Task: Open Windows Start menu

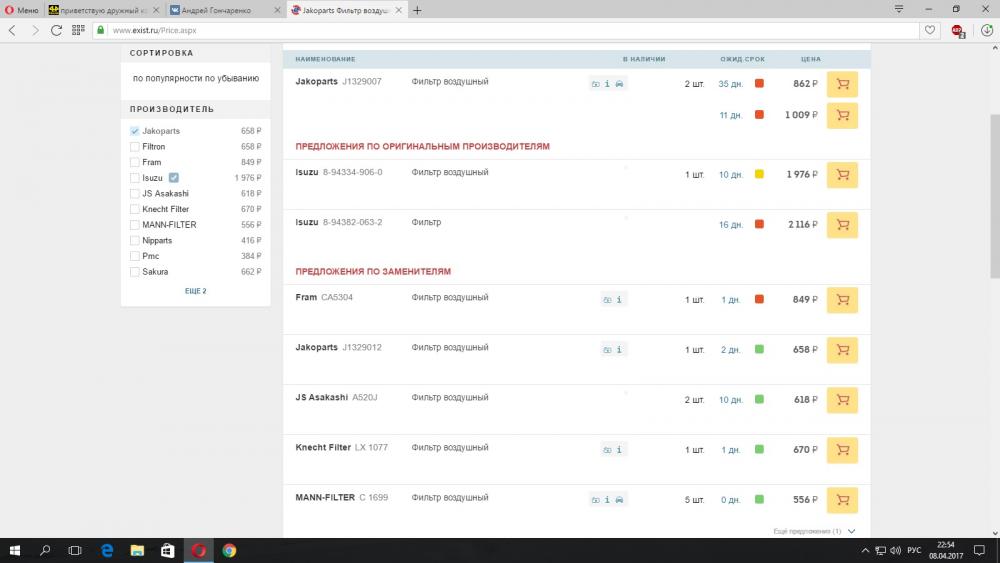Action: 15,550
